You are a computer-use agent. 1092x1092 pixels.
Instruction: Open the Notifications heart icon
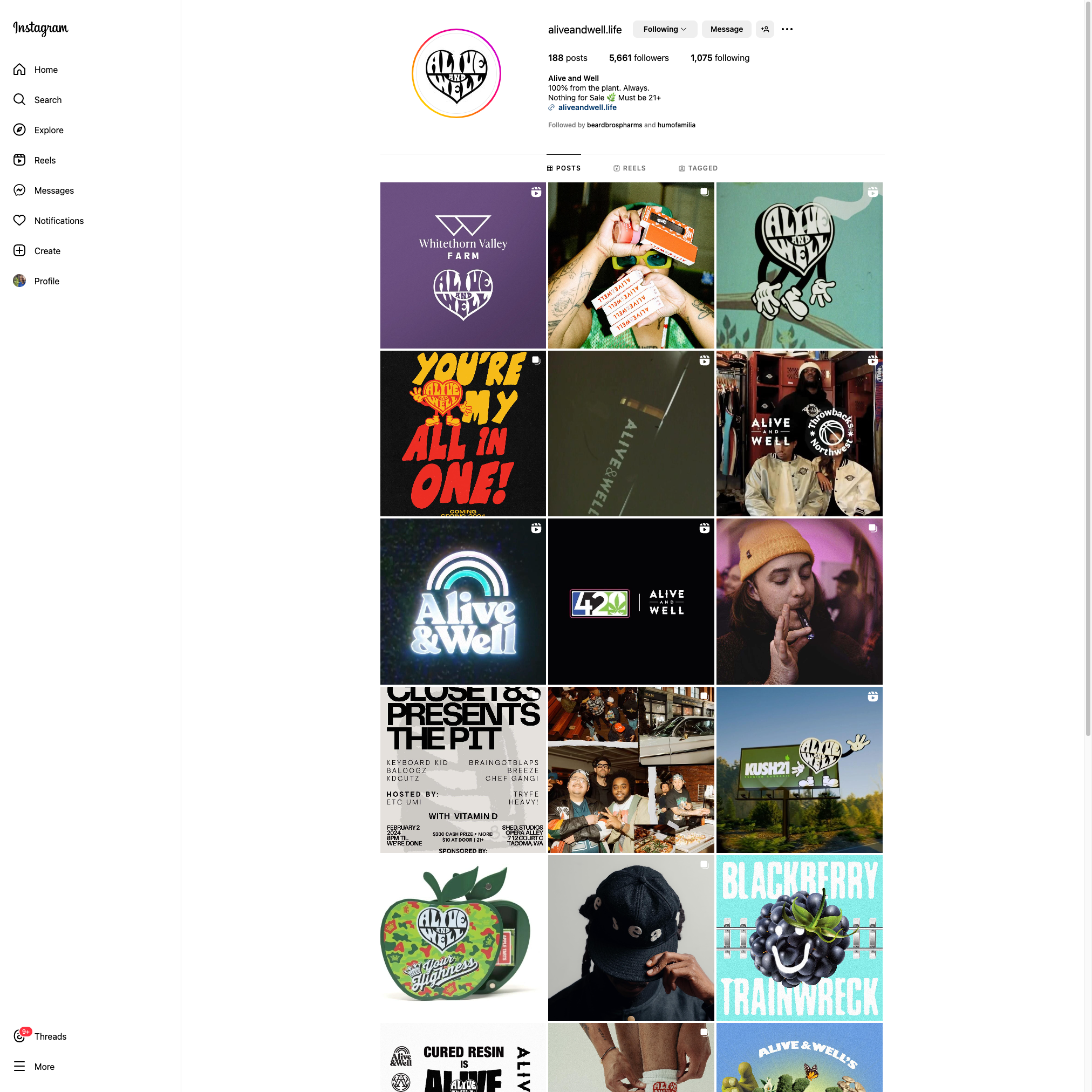[19, 221]
